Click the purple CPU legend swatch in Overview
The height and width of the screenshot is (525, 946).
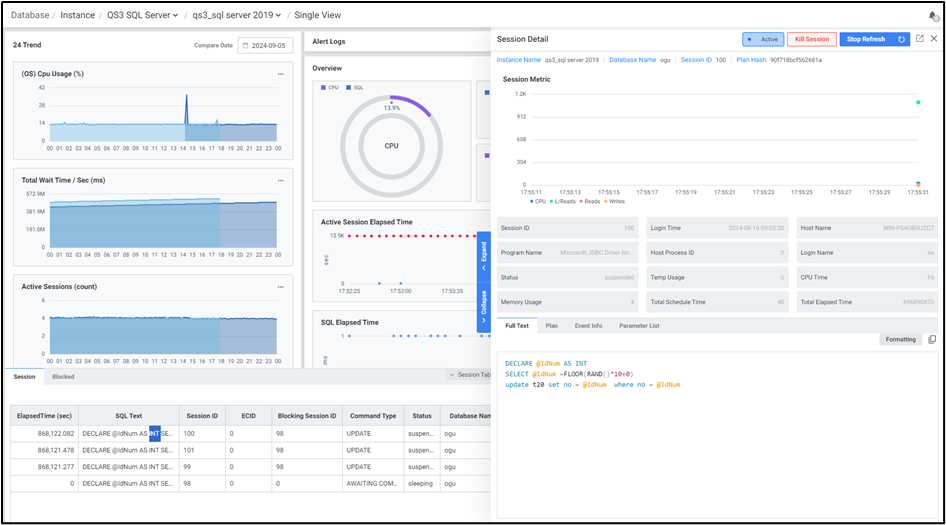pos(323,88)
